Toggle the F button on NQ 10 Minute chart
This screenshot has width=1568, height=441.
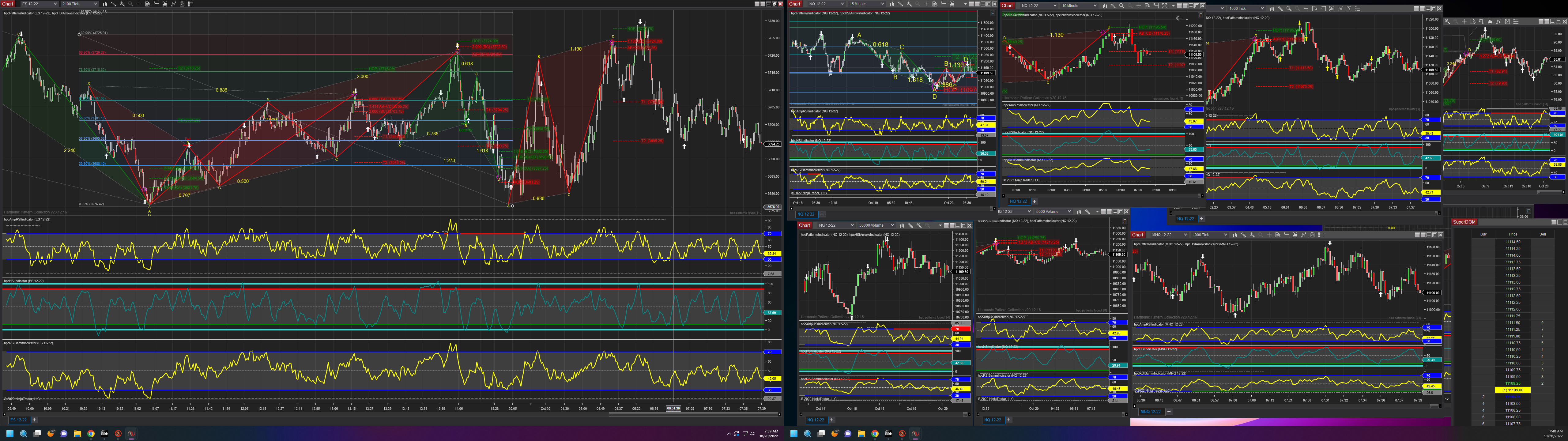pos(1200,15)
